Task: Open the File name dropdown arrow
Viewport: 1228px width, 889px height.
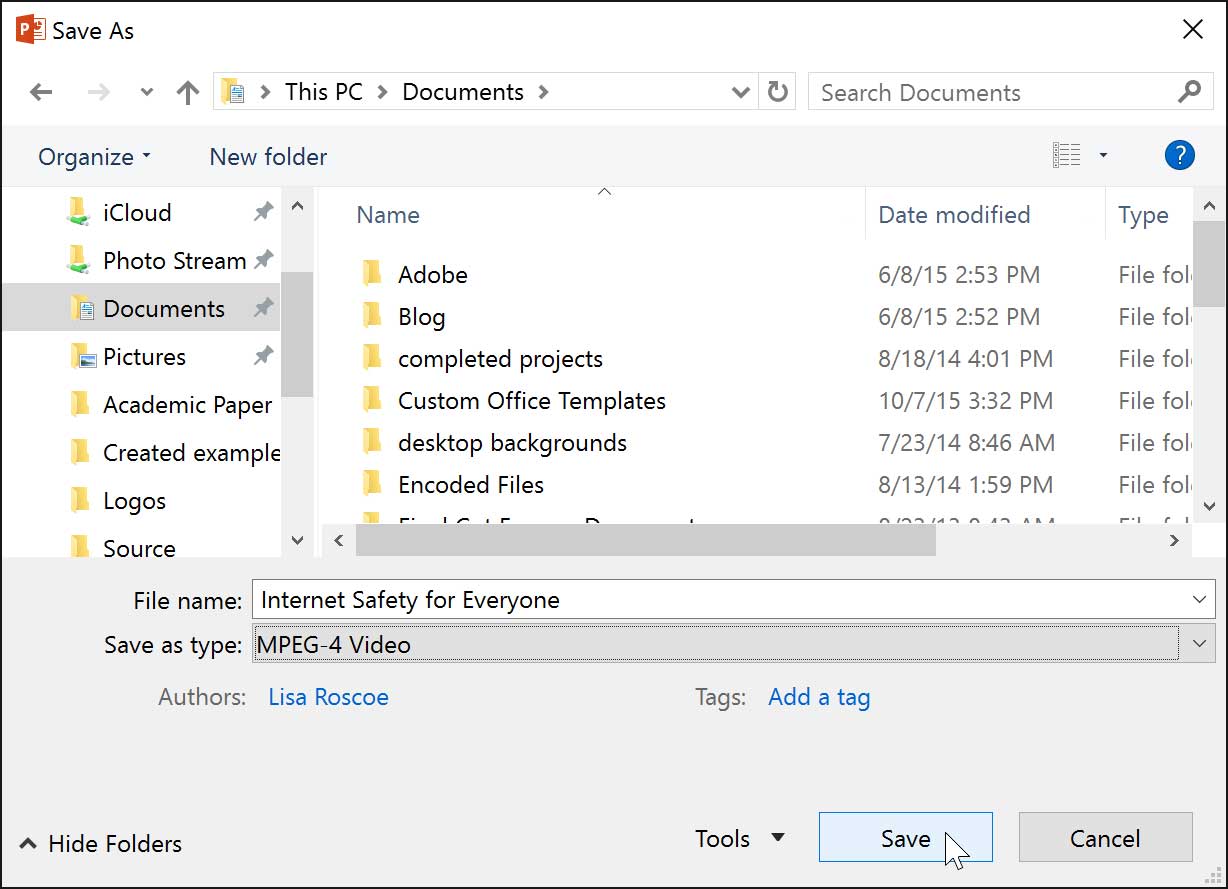Action: (x=1198, y=600)
